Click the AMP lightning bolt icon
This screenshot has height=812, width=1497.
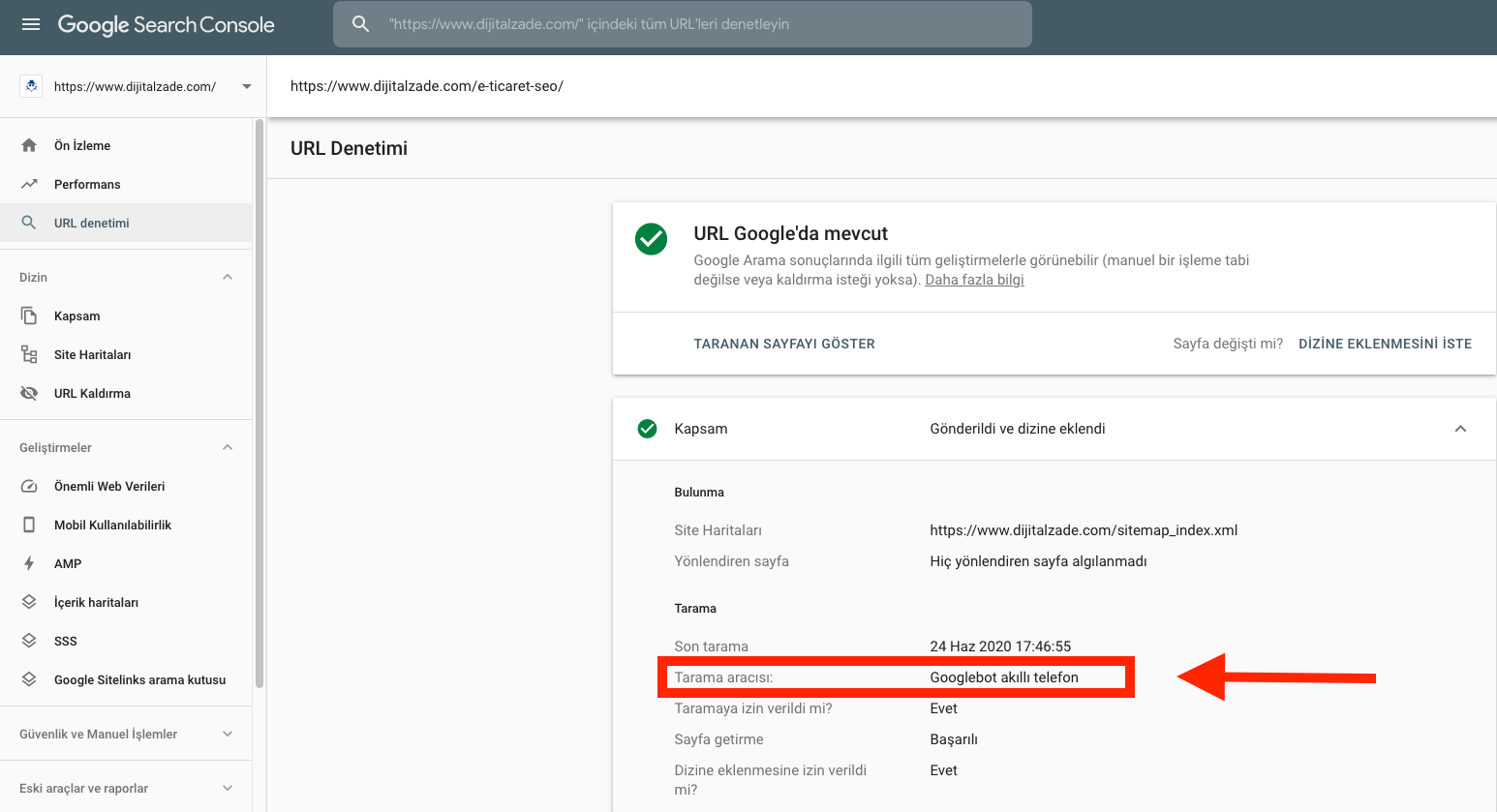tap(29, 563)
